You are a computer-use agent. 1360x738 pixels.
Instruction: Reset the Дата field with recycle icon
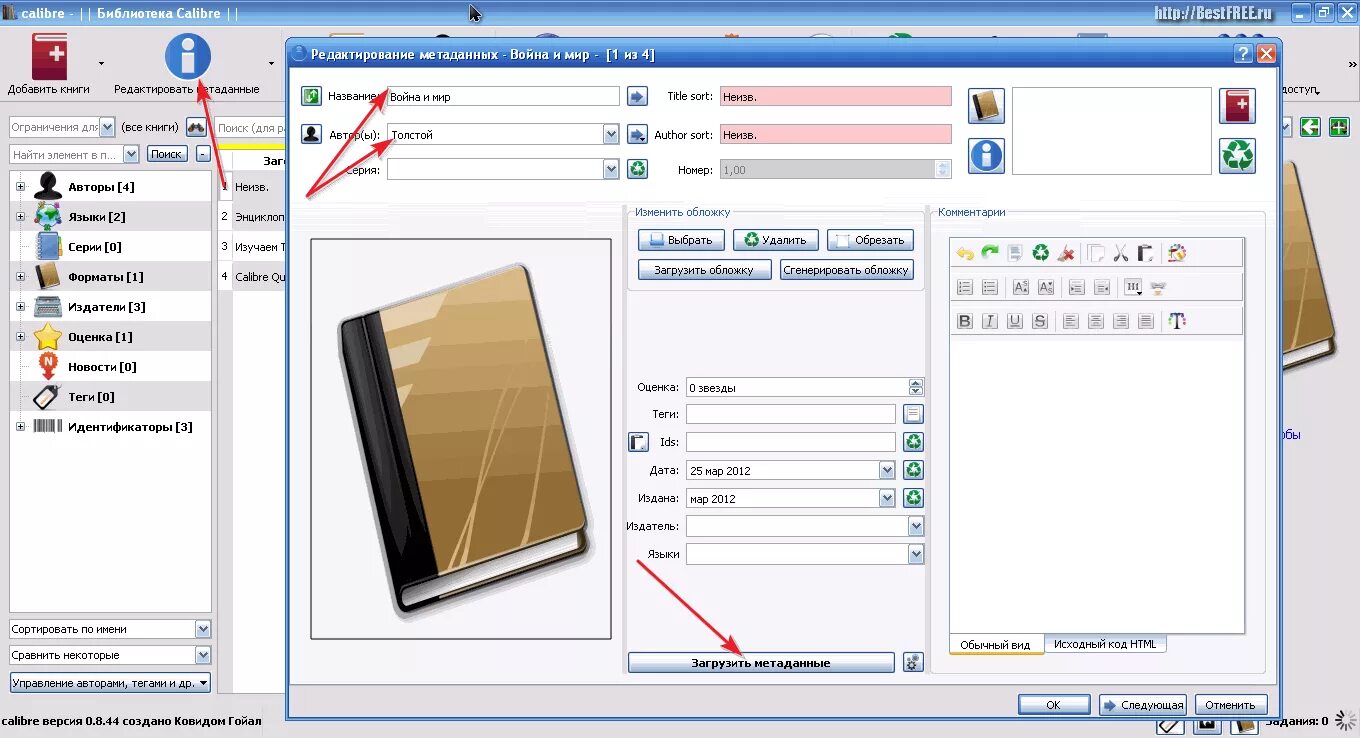coord(913,470)
